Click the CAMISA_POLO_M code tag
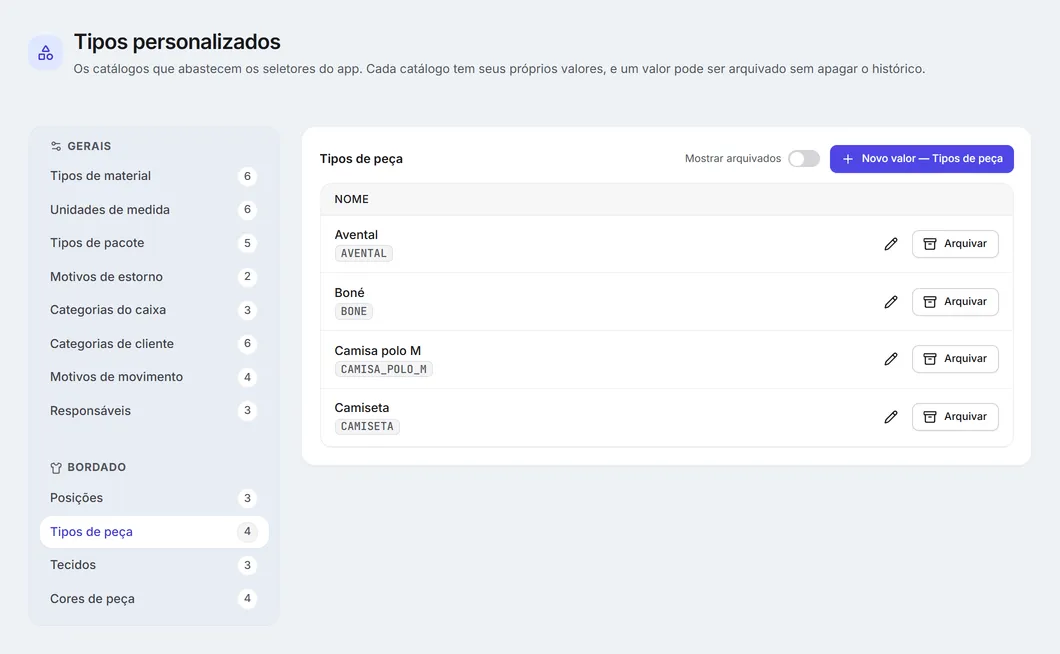 [x=383, y=369]
